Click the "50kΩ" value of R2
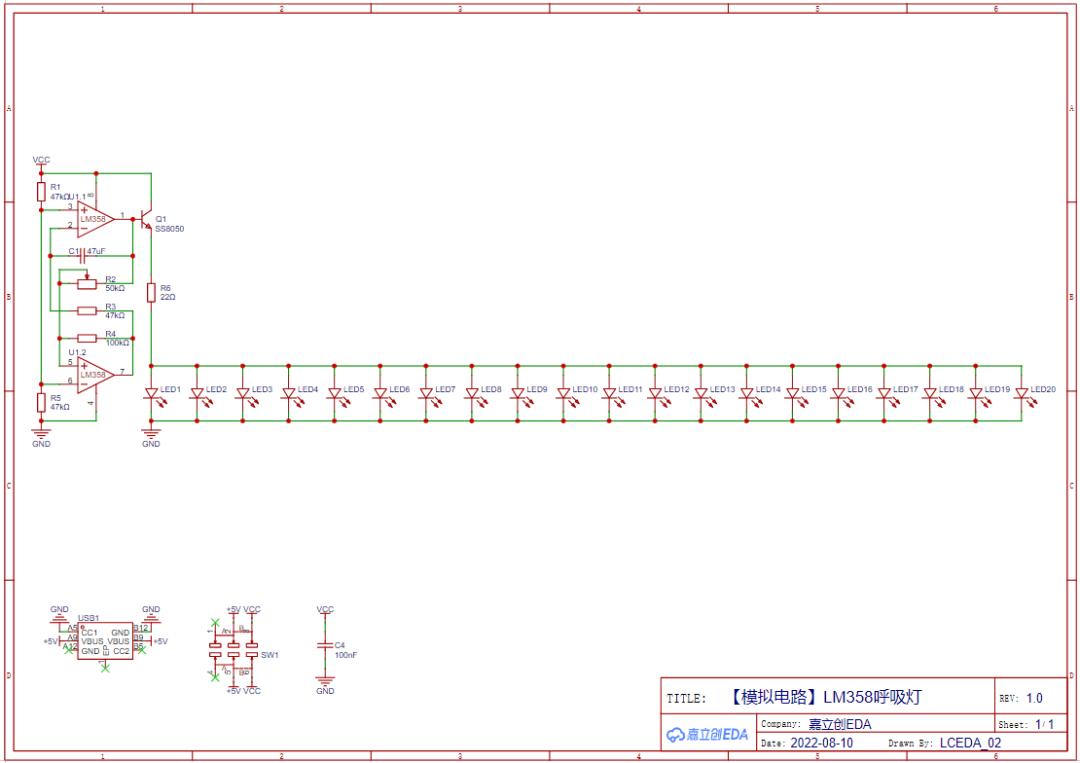The height and width of the screenshot is (763, 1080). [x=115, y=288]
